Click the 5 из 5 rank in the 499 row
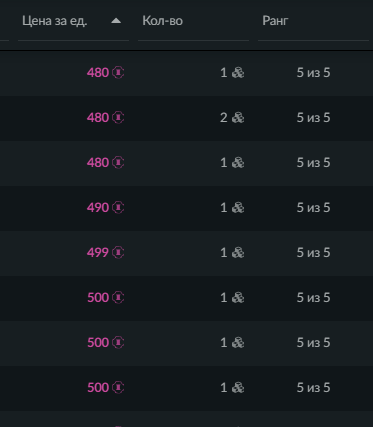This screenshot has width=373, height=427. 313,252
